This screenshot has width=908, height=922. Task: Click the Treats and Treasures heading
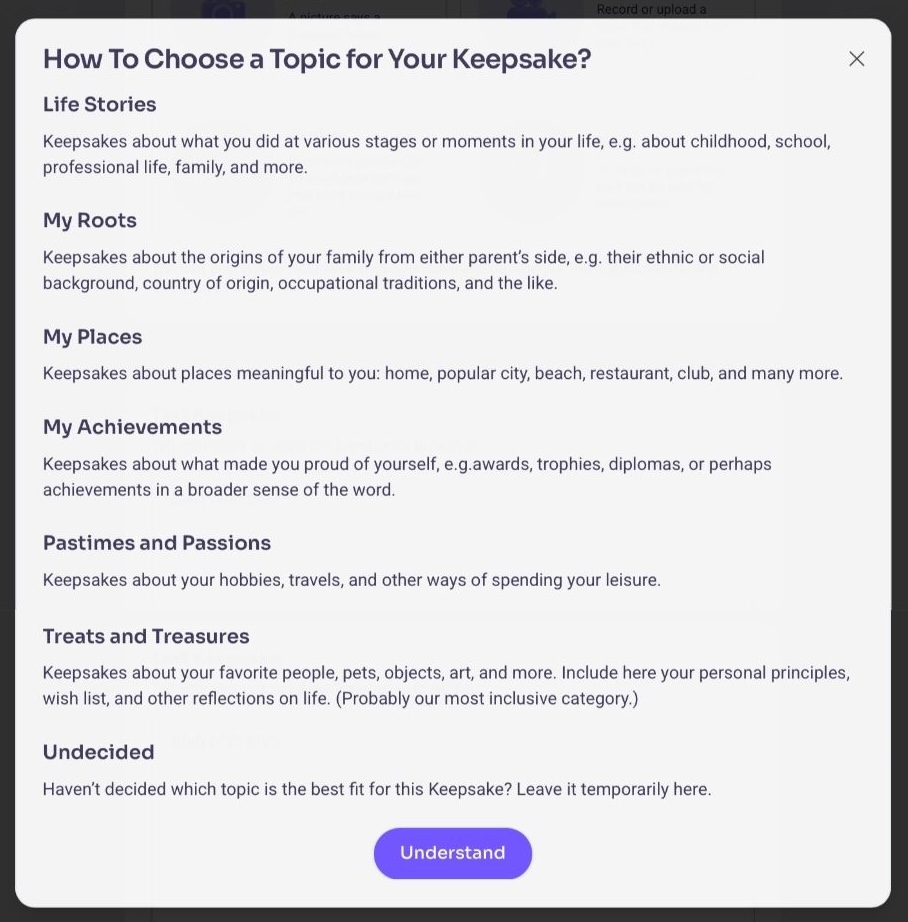(146, 636)
